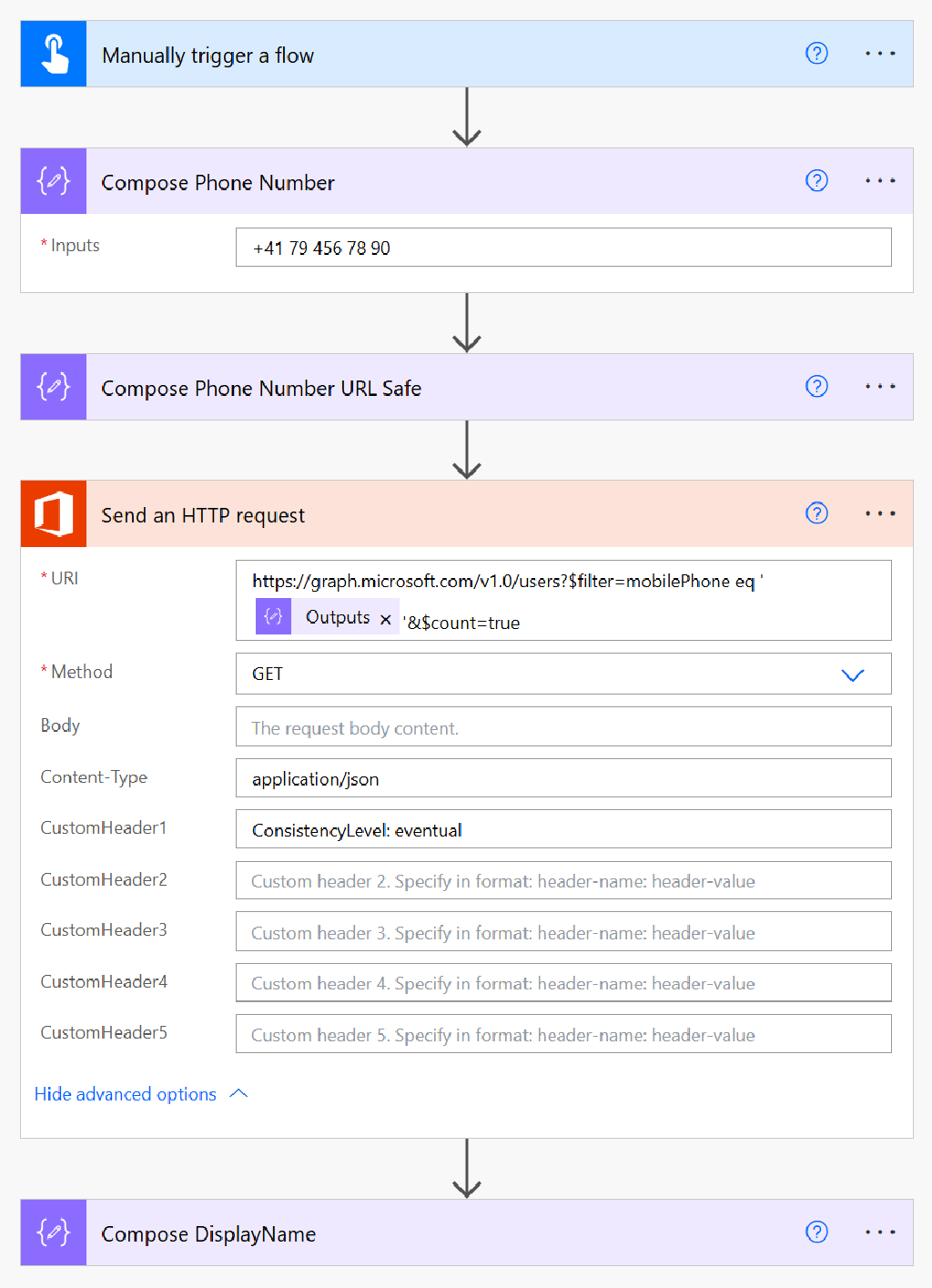The height and width of the screenshot is (1288, 932).
Task: Click the Office 365 HTTP request icon
Action: coord(53,513)
